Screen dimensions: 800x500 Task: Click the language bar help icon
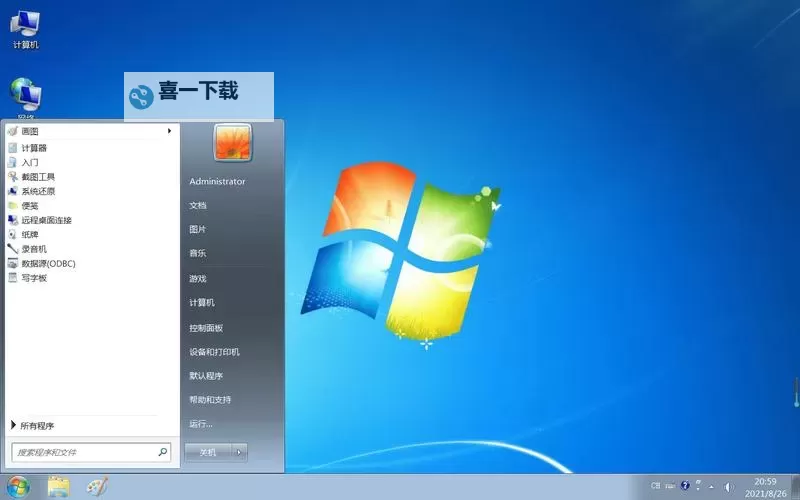[685, 485]
